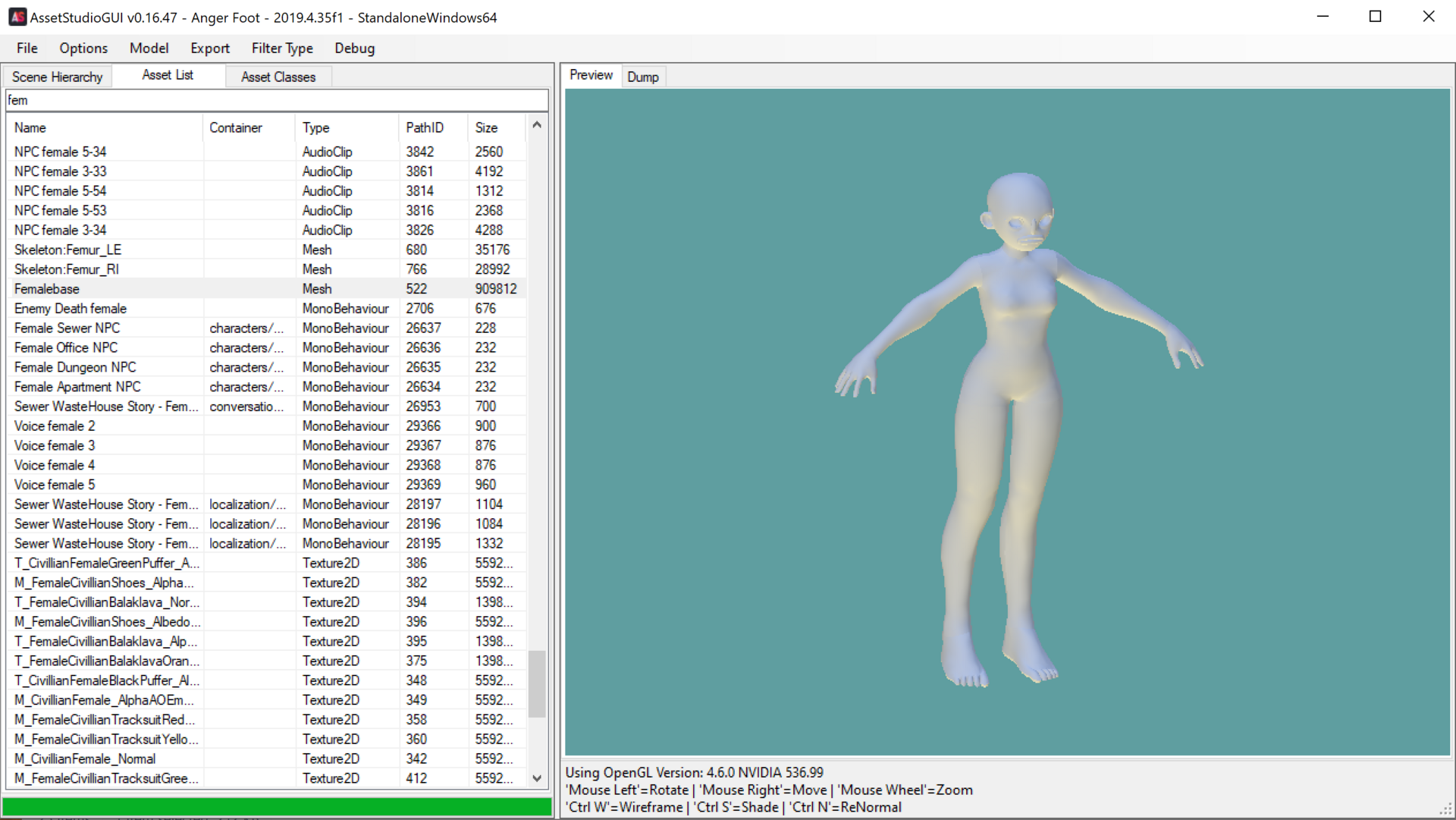Select the 'Female Sewer NPC' row
Image resolution: width=1456 pixels, height=820 pixels.
[266, 328]
